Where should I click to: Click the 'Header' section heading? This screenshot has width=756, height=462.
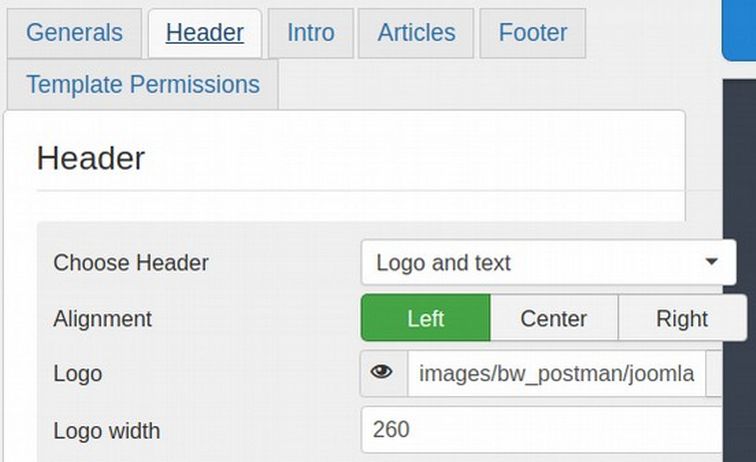[x=90, y=158]
